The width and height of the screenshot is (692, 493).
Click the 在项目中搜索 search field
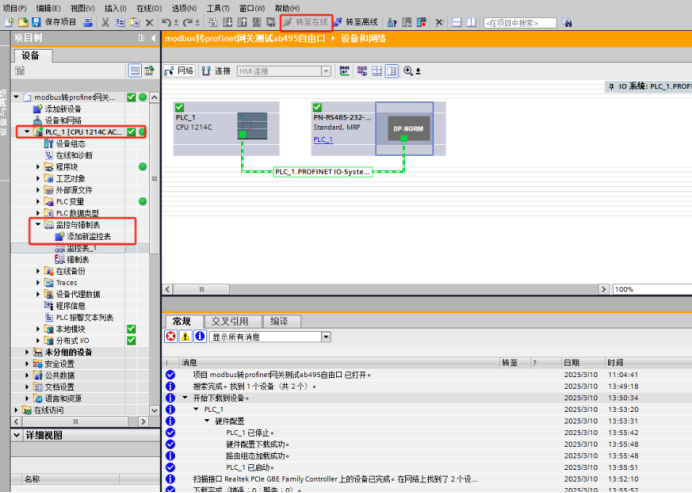(520, 23)
